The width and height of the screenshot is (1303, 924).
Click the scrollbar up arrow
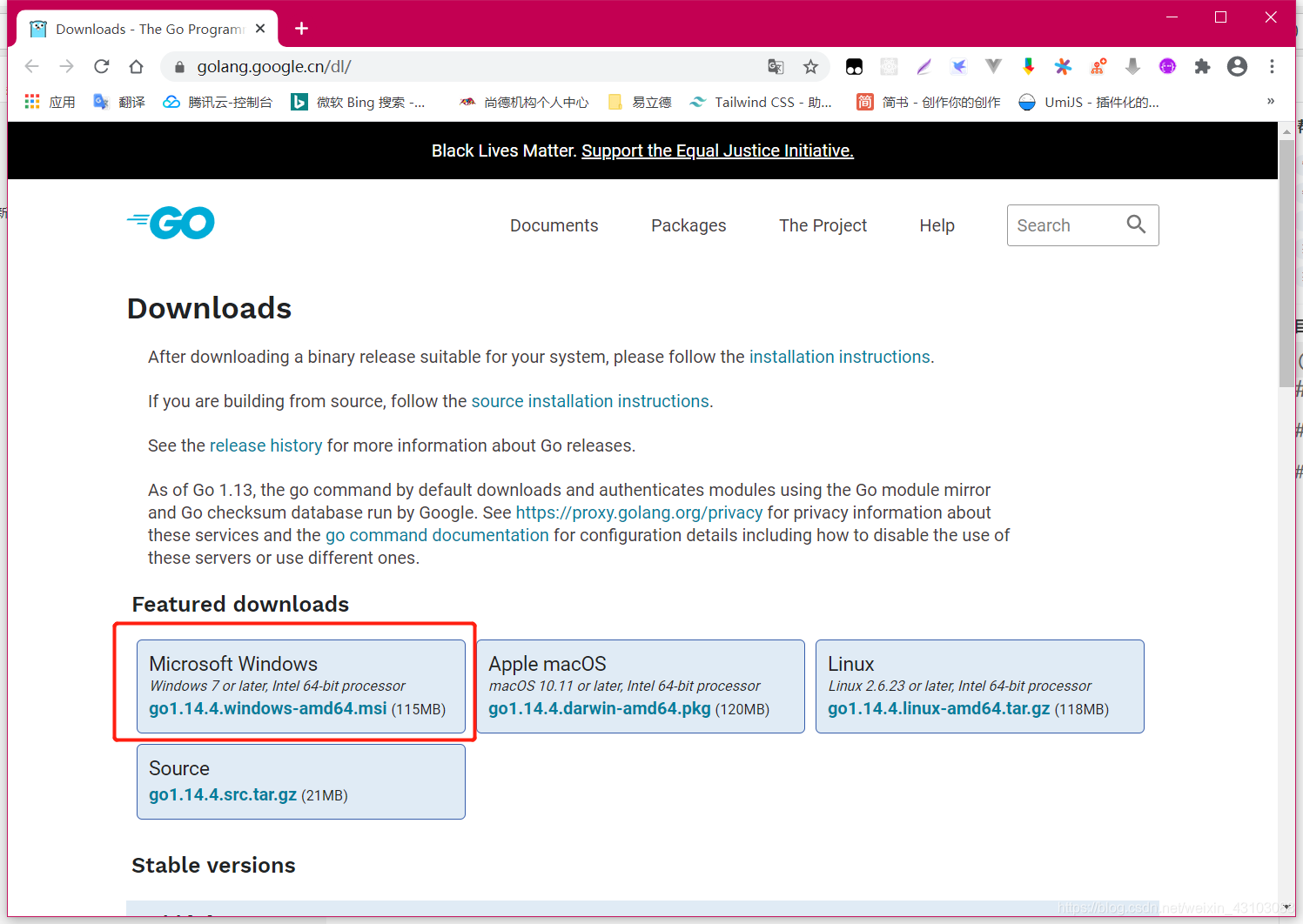[x=1286, y=131]
